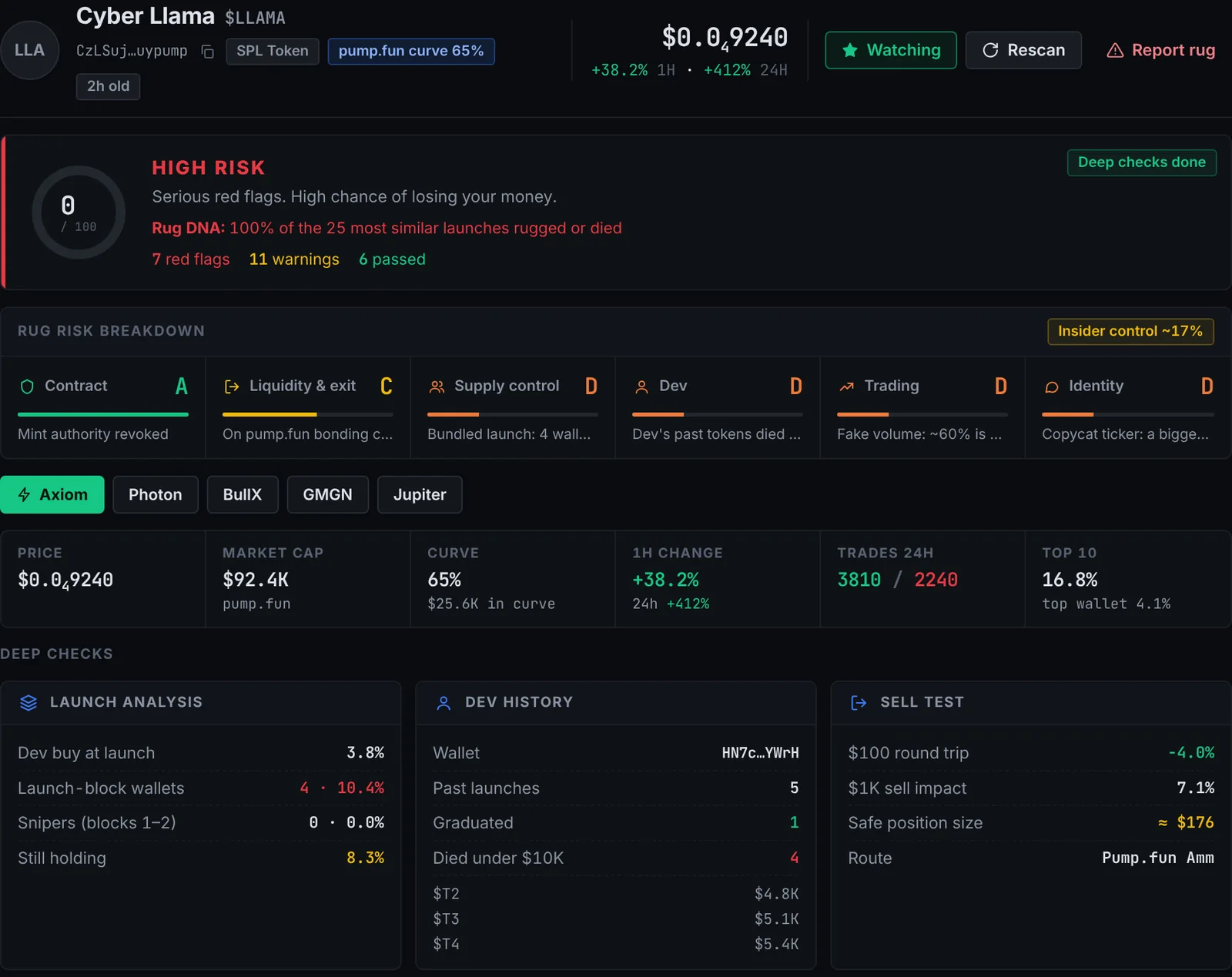The image size is (1232, 977).
Task: Click the Deep checks done badge
Action: click(x=1142, y=162)
